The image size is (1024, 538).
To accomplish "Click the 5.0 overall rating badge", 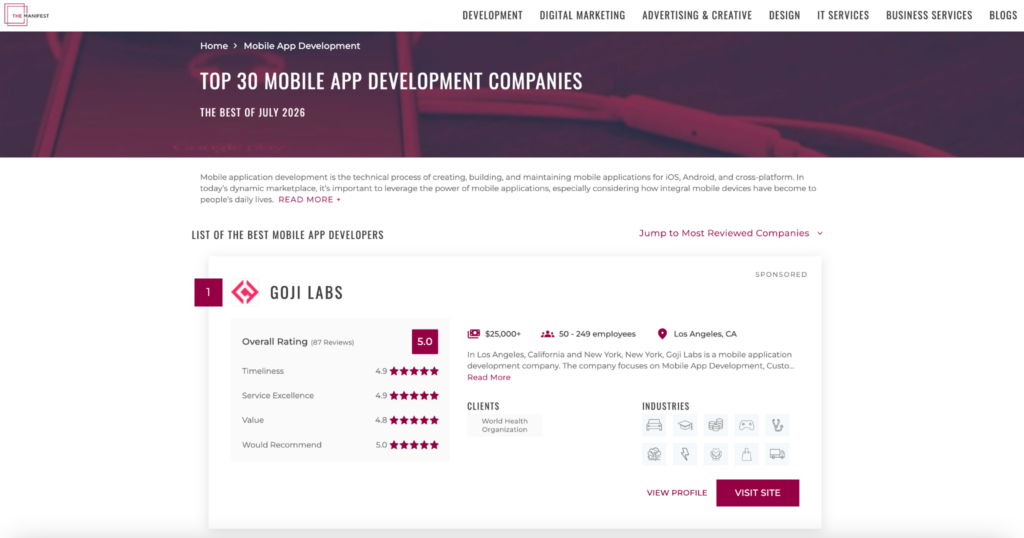I will click(x=424, y=341).
